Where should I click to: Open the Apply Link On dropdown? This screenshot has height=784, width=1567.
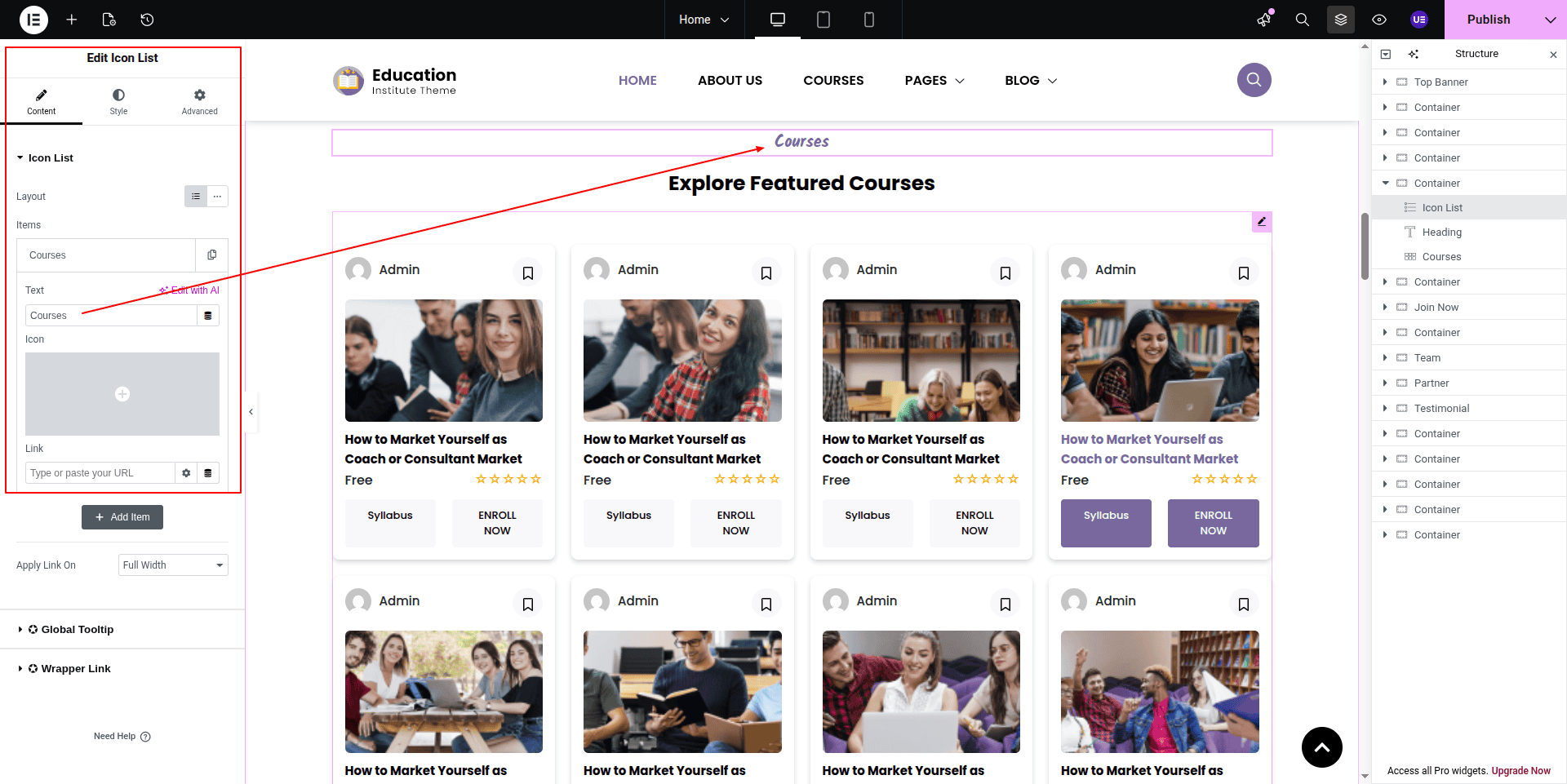click(173, 565)
